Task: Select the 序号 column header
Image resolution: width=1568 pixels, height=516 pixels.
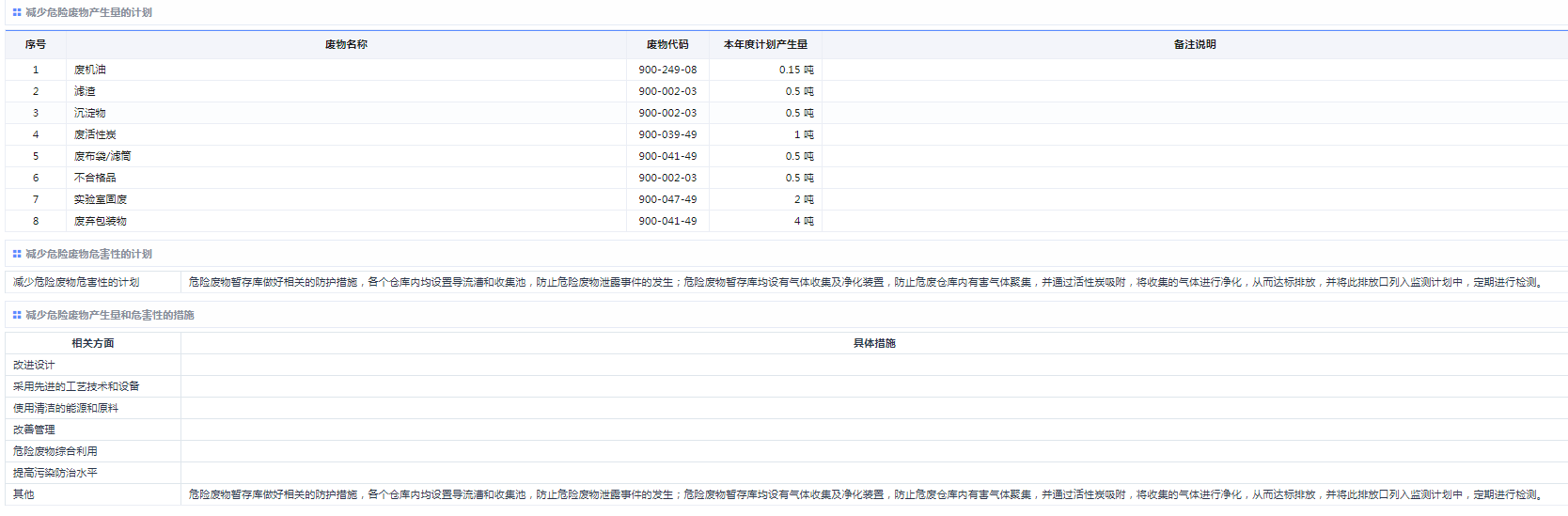Action: click(x=36, y=45)
